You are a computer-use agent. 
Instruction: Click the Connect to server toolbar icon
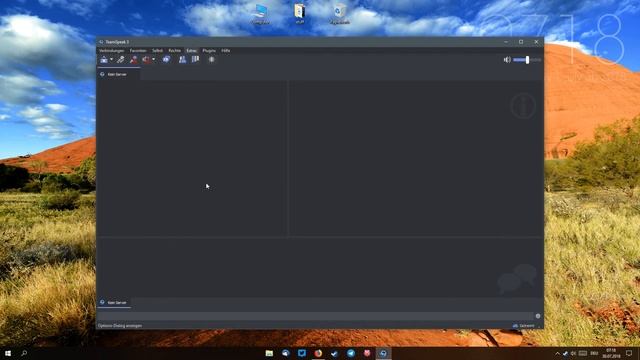coord(104,60)
